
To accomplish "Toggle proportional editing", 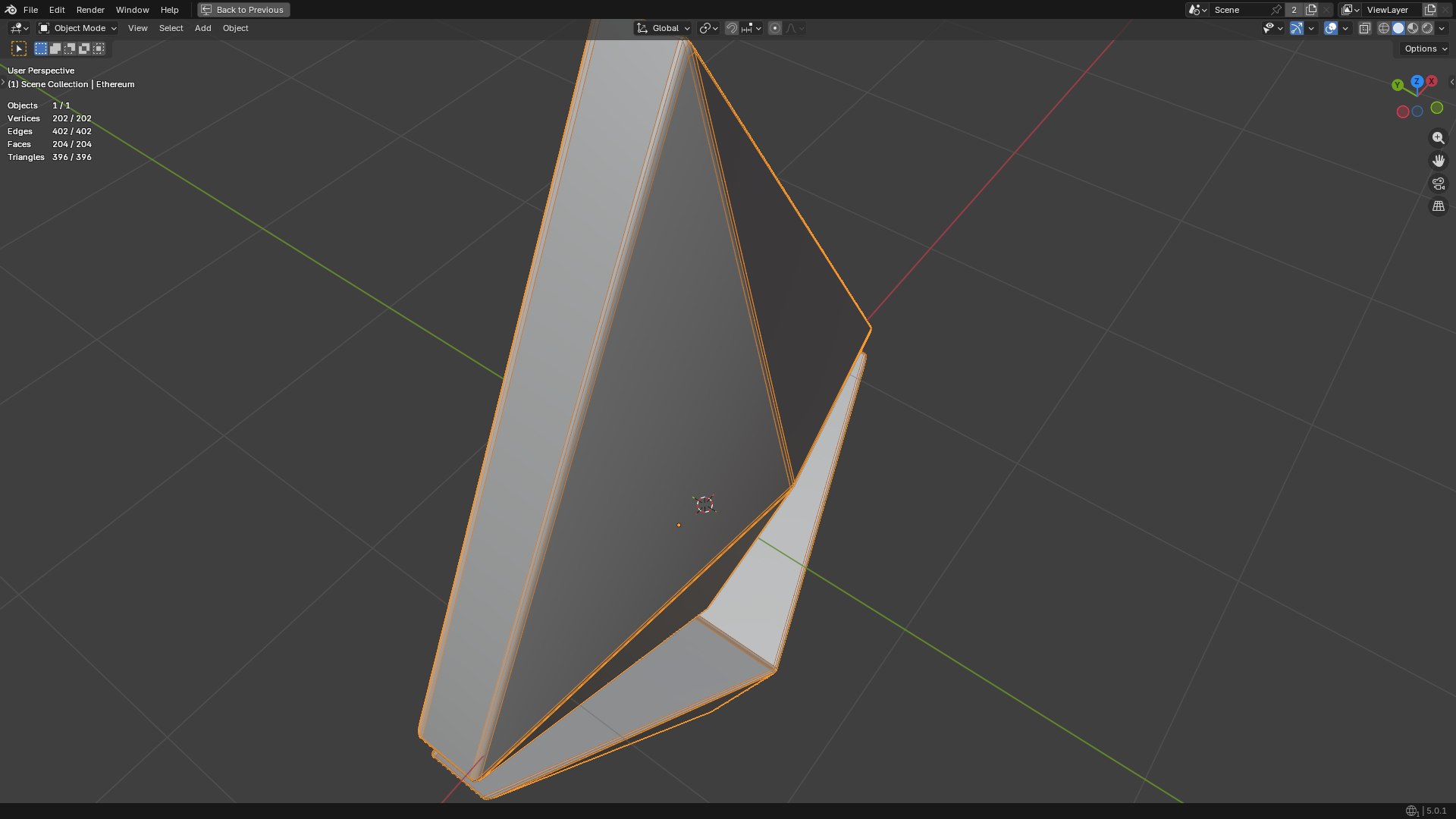I will click(x=775, y=28).
